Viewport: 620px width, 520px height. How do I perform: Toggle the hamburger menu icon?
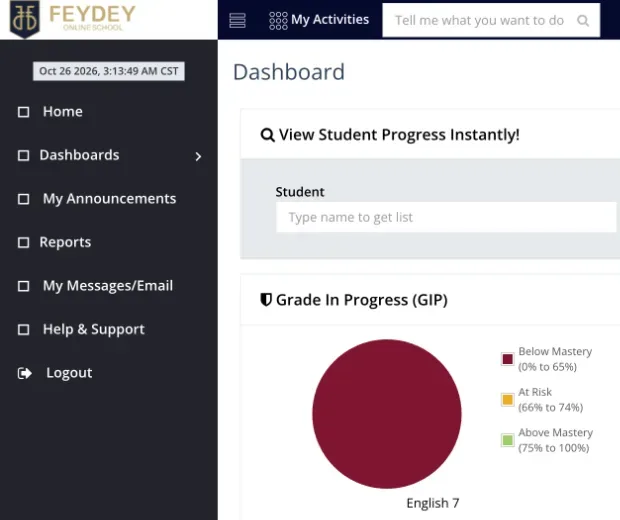(x=237, y=21)
